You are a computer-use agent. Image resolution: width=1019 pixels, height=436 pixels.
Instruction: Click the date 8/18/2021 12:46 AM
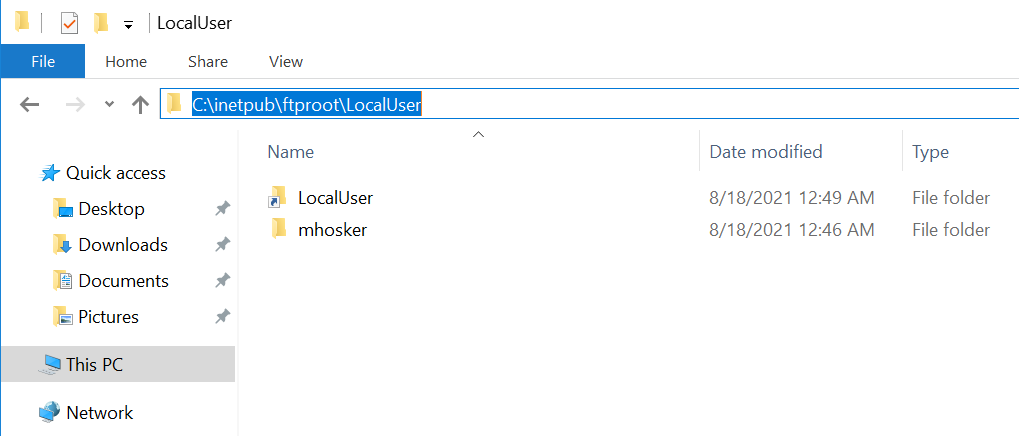click(792, 230)
